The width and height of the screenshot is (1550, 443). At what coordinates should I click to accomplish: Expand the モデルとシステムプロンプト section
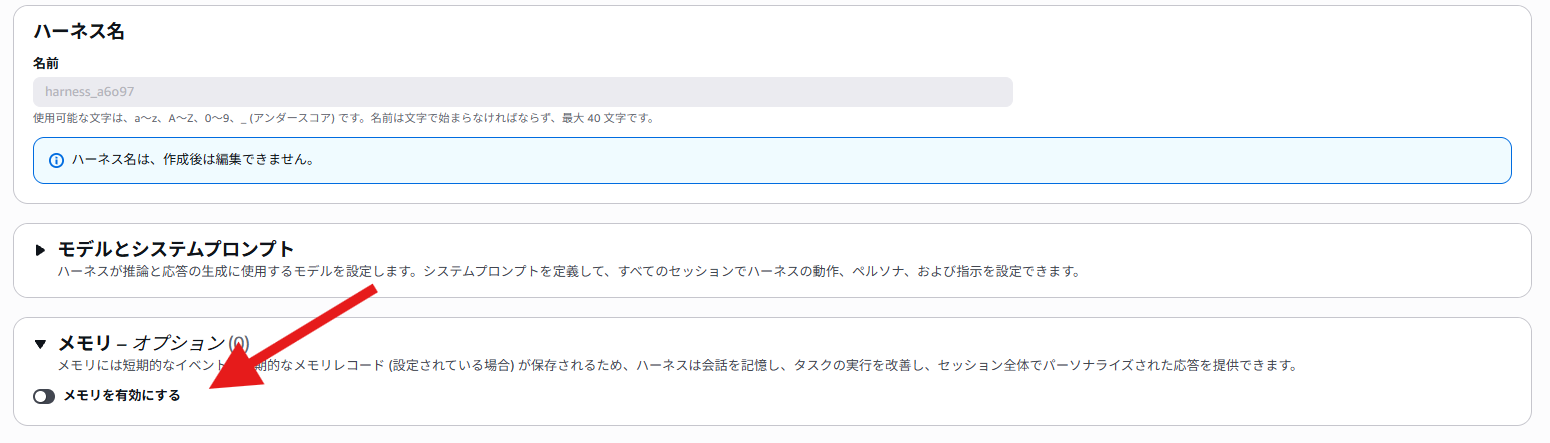coord(41,249)
